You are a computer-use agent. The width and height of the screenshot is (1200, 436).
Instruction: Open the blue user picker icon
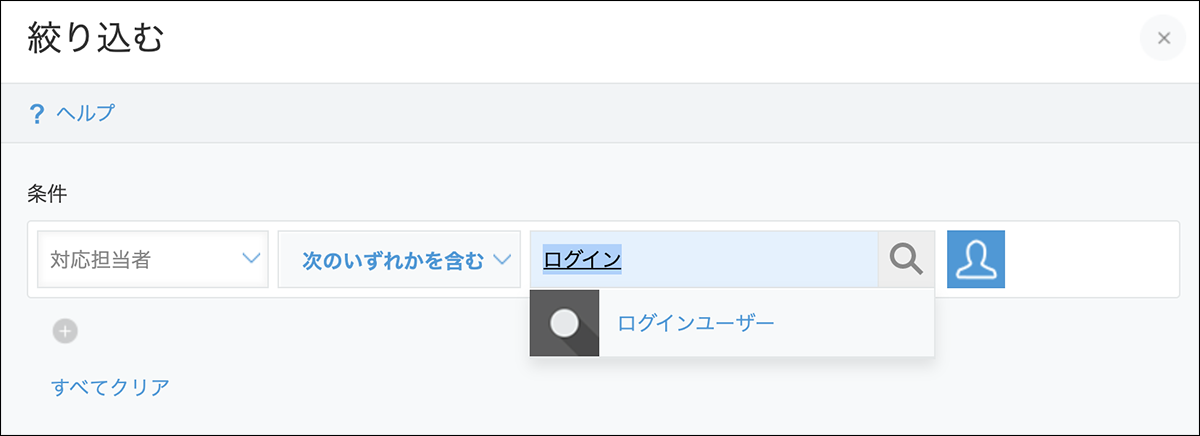click(976, 260)
